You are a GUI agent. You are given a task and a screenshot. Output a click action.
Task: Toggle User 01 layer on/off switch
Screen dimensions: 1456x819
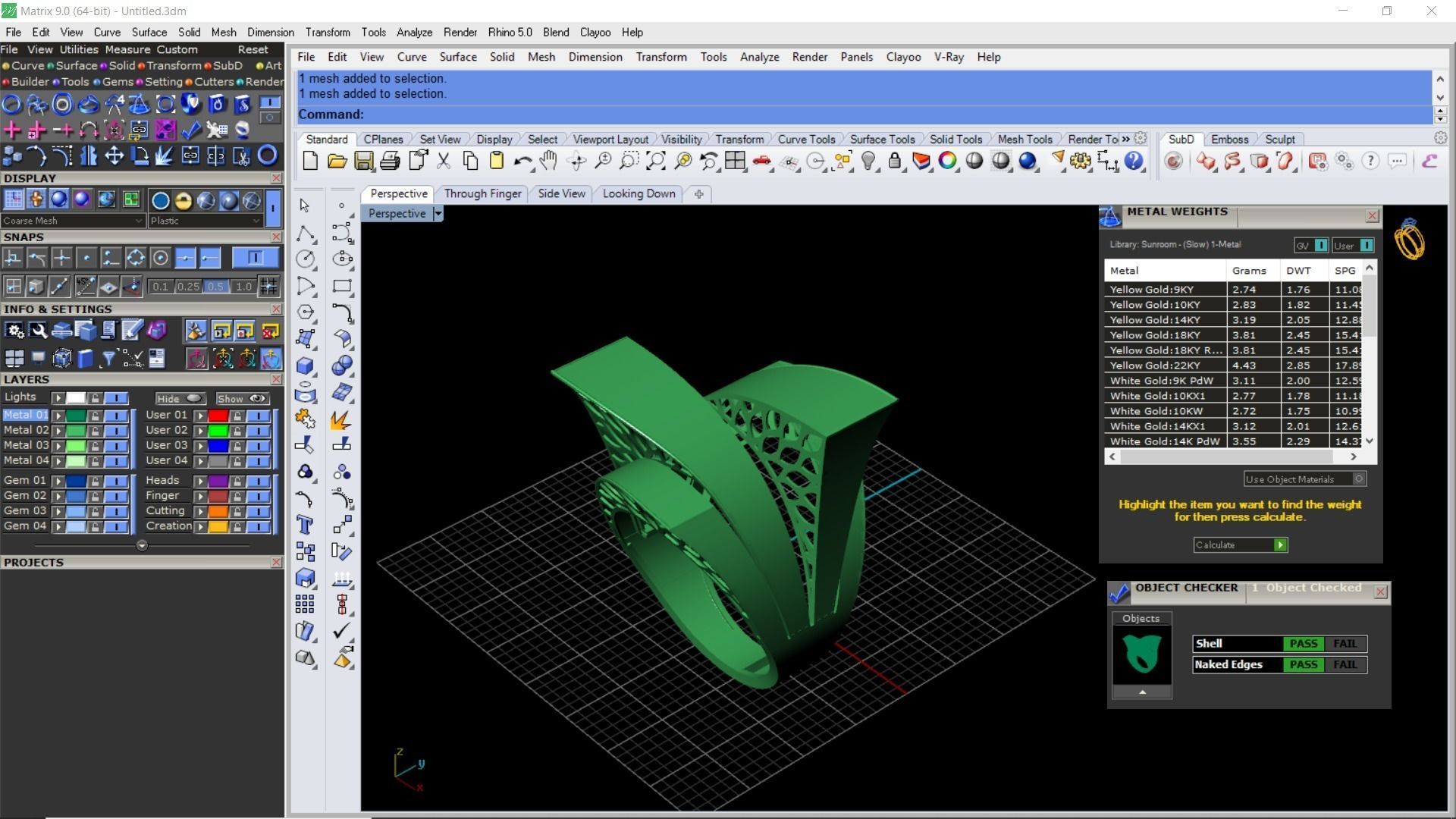[x=258, y=416]
